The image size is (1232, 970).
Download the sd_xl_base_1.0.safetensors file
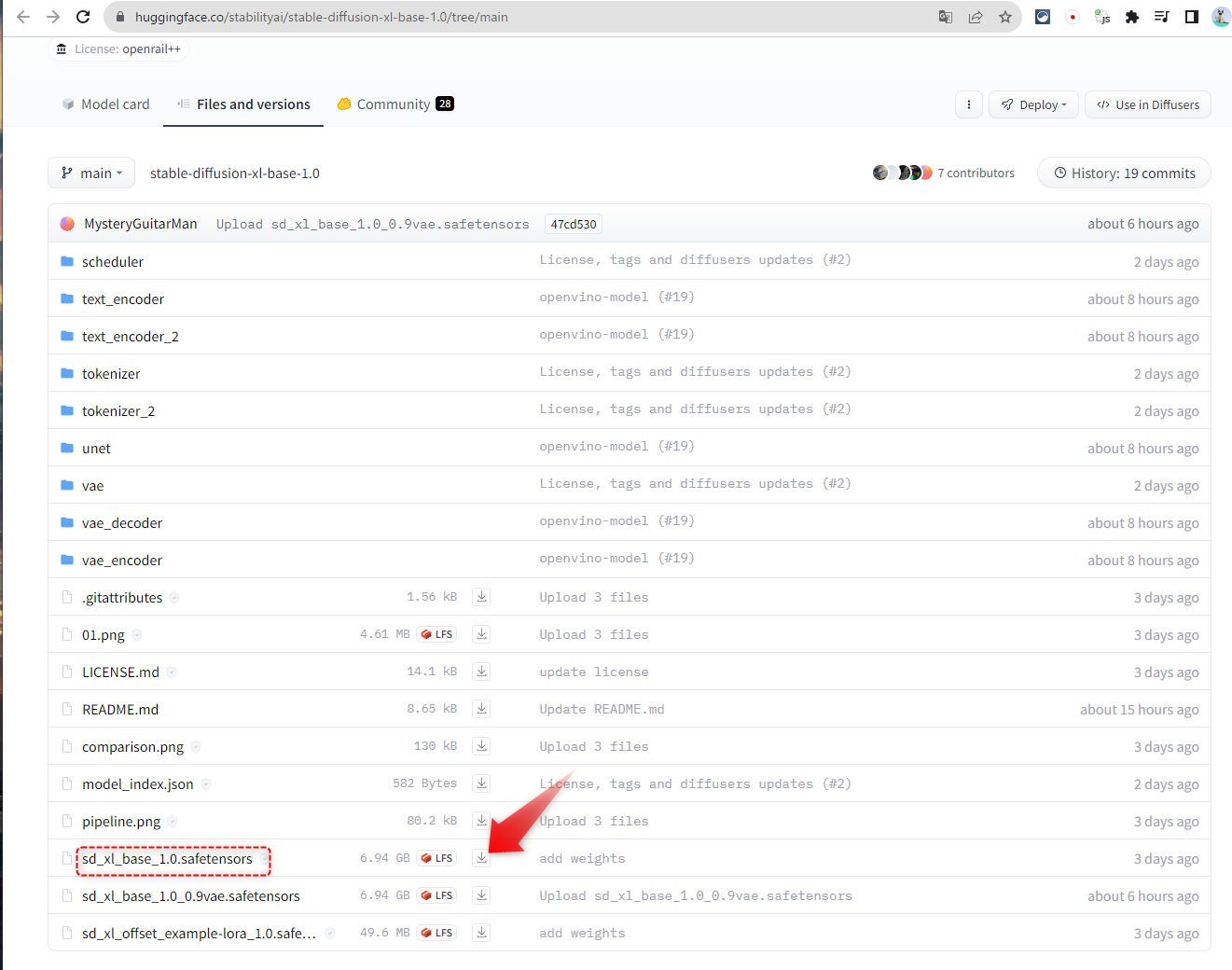(481, 858)
